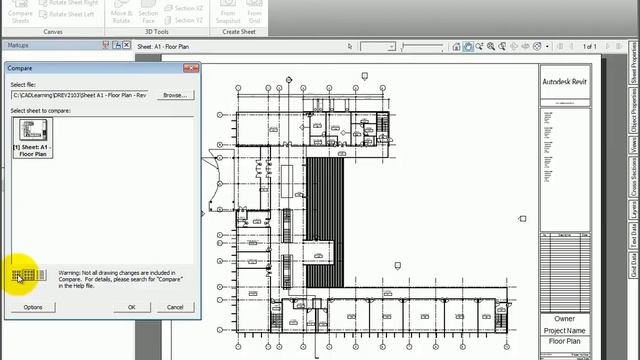640x360 pixels.
Task: Select the Pan hand tool
Action: pos(468,47)
